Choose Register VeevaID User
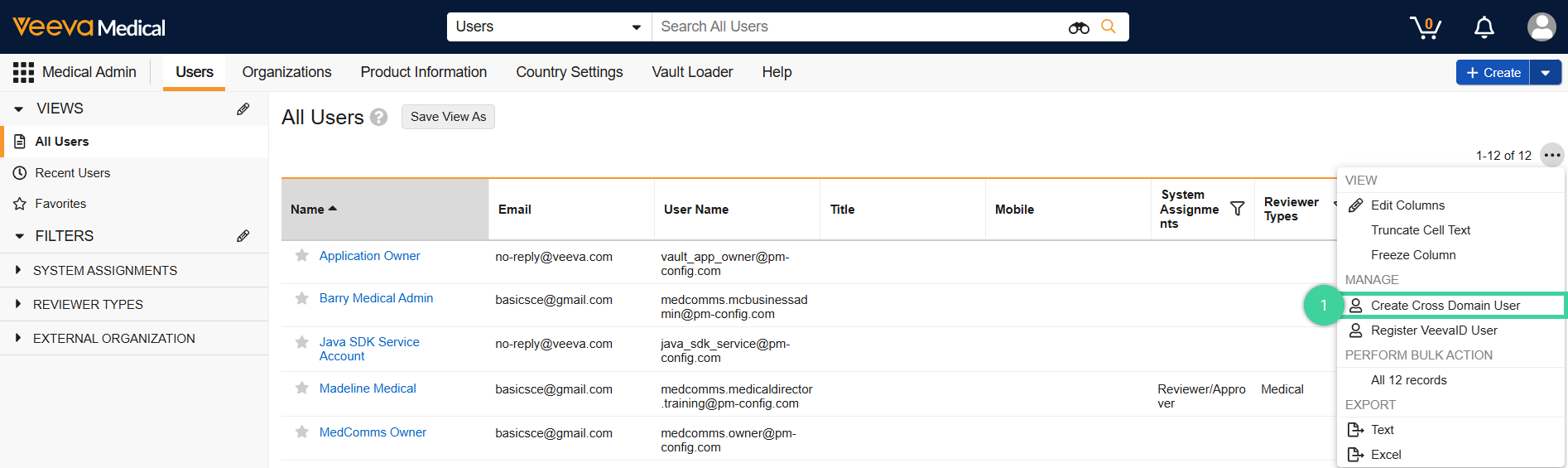This screenshot has width=1568, height=468. coord(1450,330)
